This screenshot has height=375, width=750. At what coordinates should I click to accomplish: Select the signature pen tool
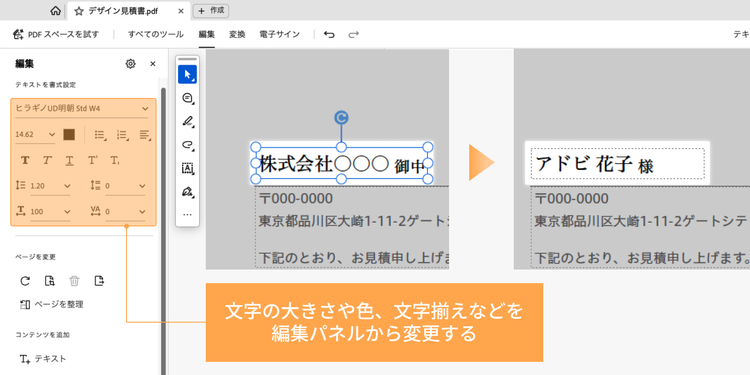click(188, 192)
